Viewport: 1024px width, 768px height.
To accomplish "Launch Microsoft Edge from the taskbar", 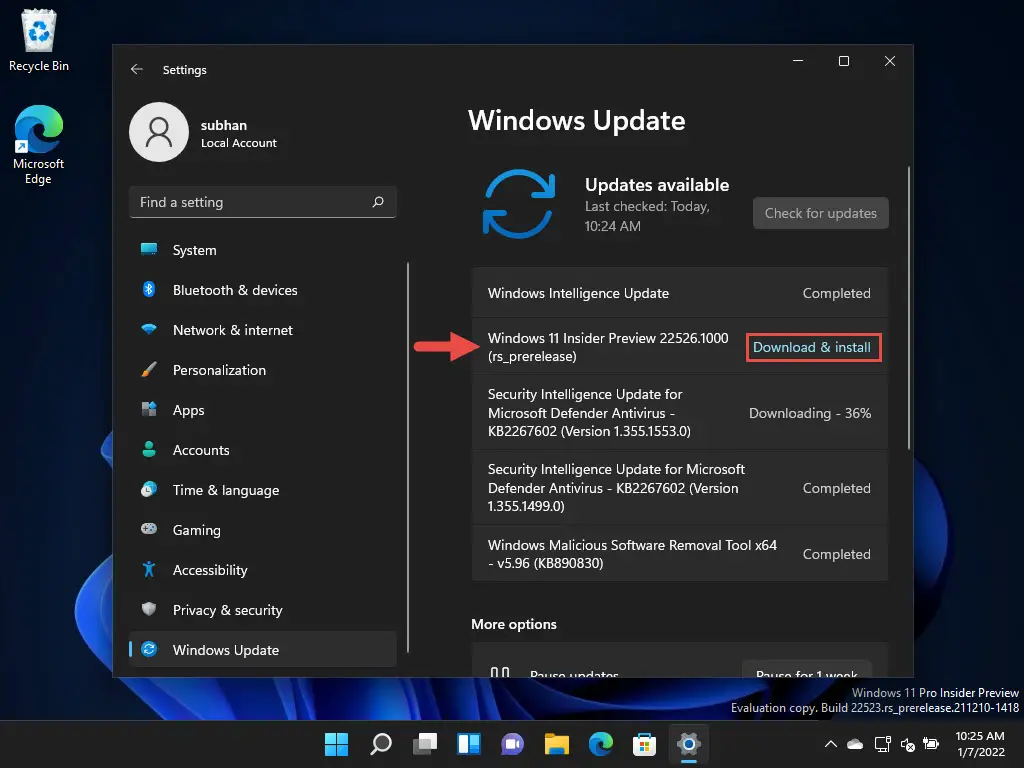I will tap(601, 744).
